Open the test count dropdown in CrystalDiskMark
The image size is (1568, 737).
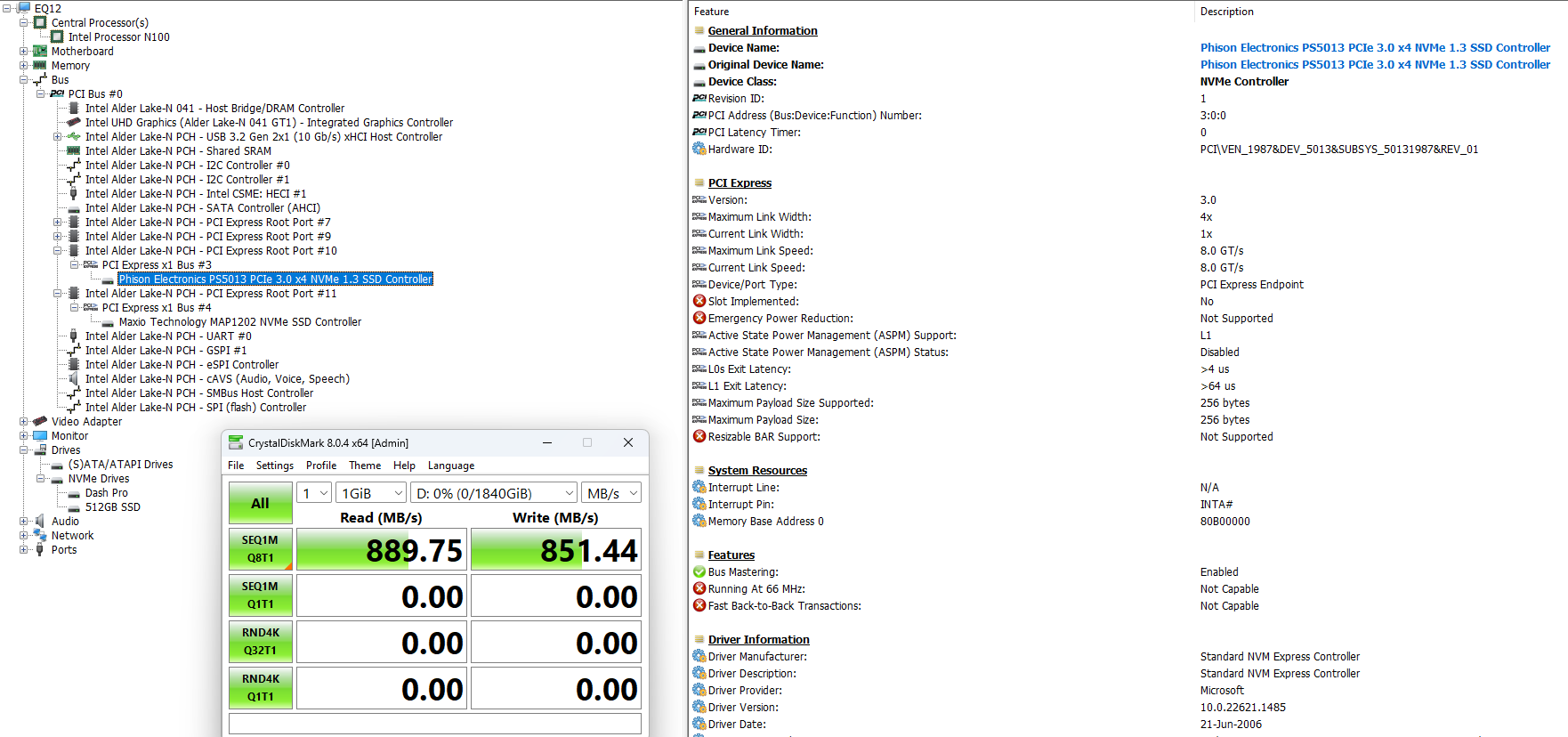pyautogui.click(x=314, y=493)
